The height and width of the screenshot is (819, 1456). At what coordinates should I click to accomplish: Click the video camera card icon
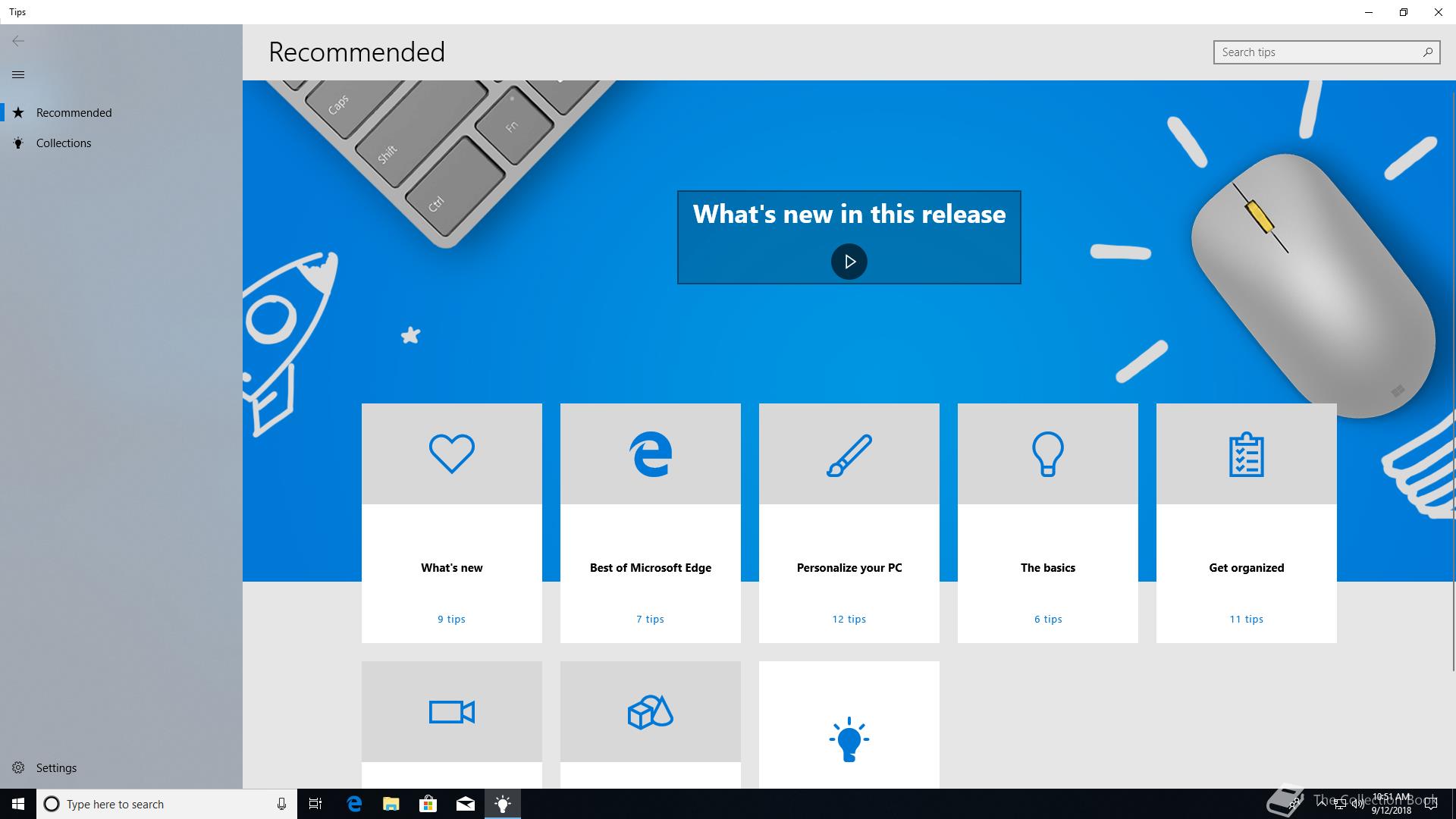(452, 712)
